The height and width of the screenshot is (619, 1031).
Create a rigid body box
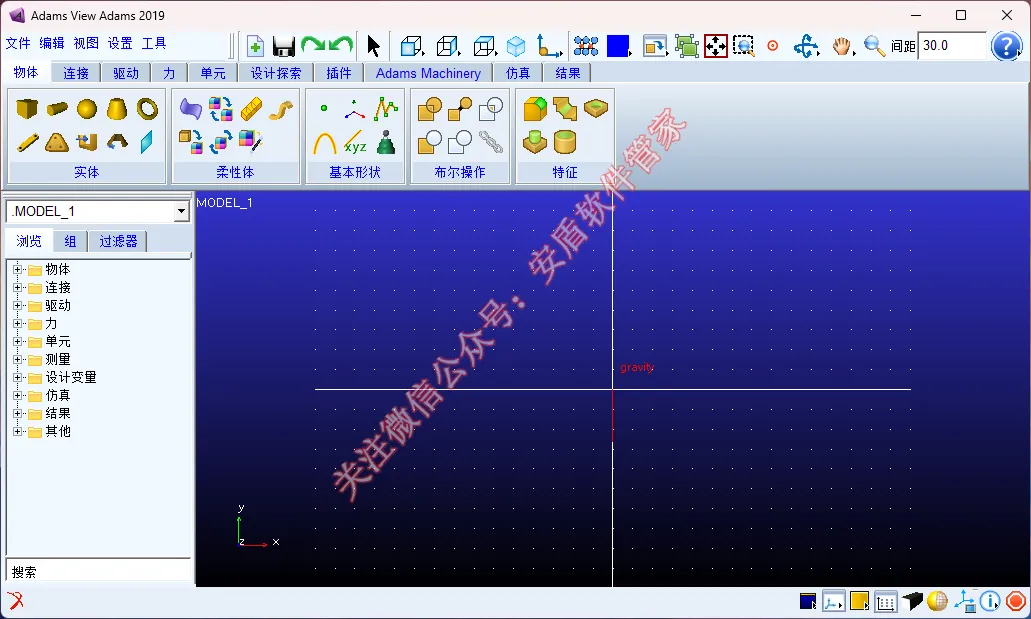point(26,109)
